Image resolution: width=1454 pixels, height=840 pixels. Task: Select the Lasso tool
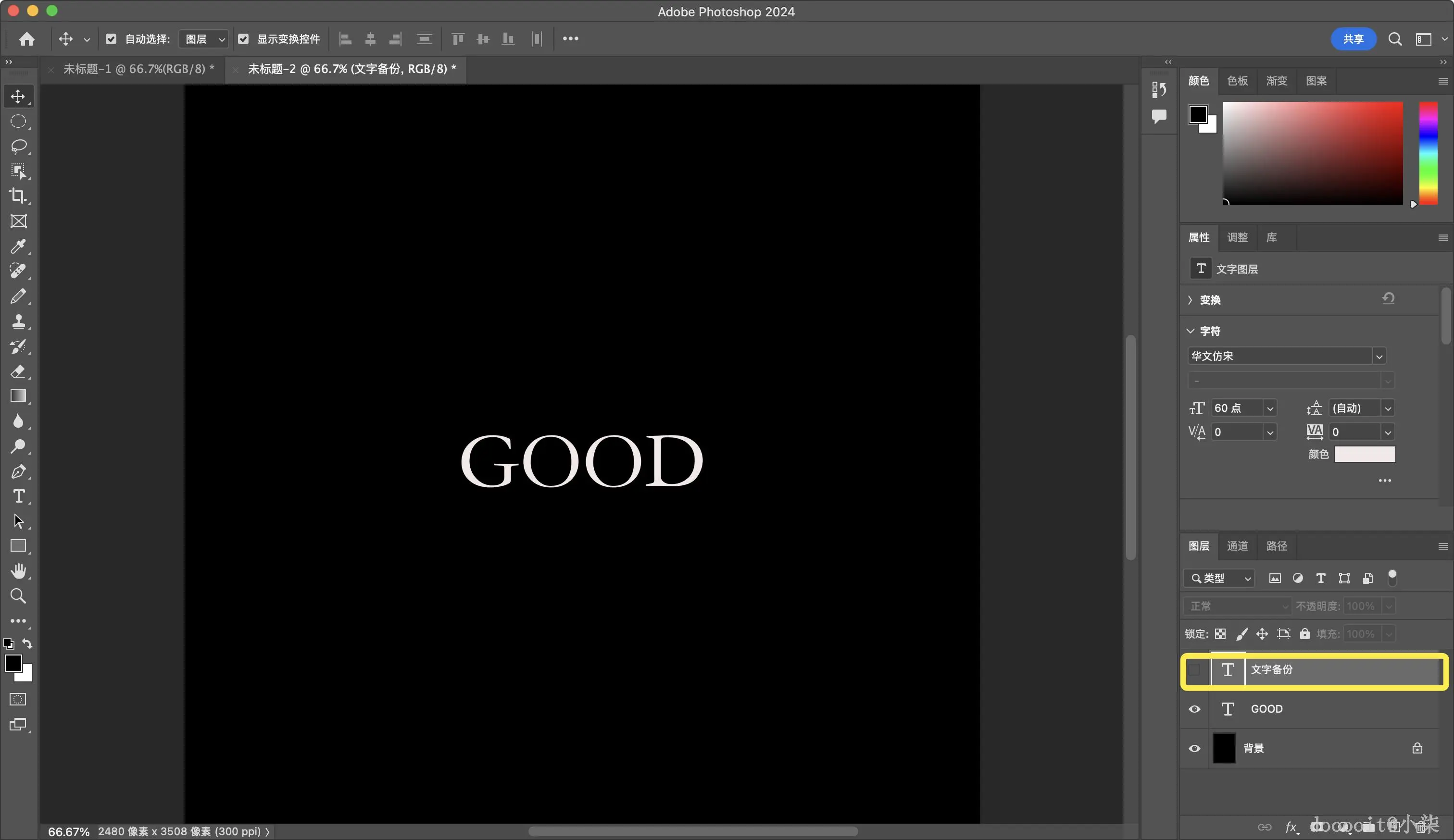[x=18, y=146]
